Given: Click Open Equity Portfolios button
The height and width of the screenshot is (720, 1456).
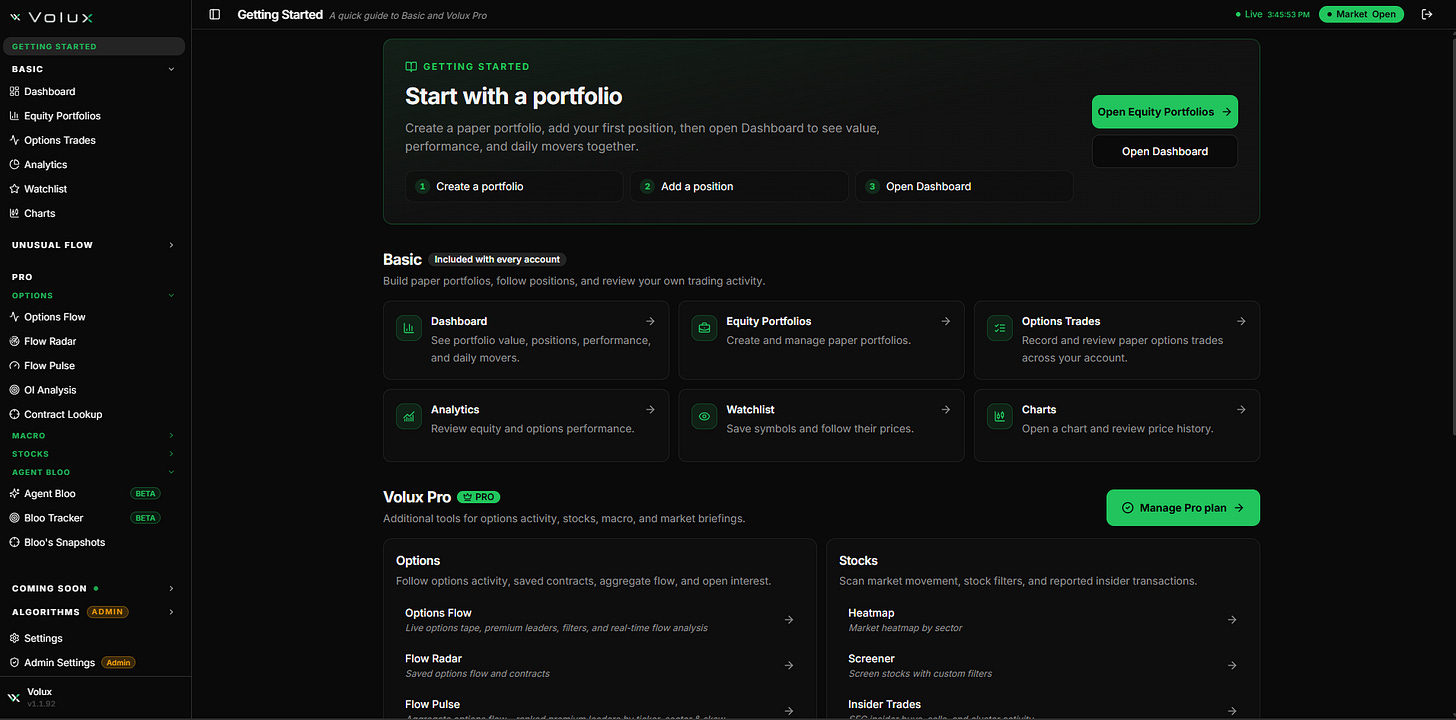Looking at the screenshot, I should tap(1164, 112).
